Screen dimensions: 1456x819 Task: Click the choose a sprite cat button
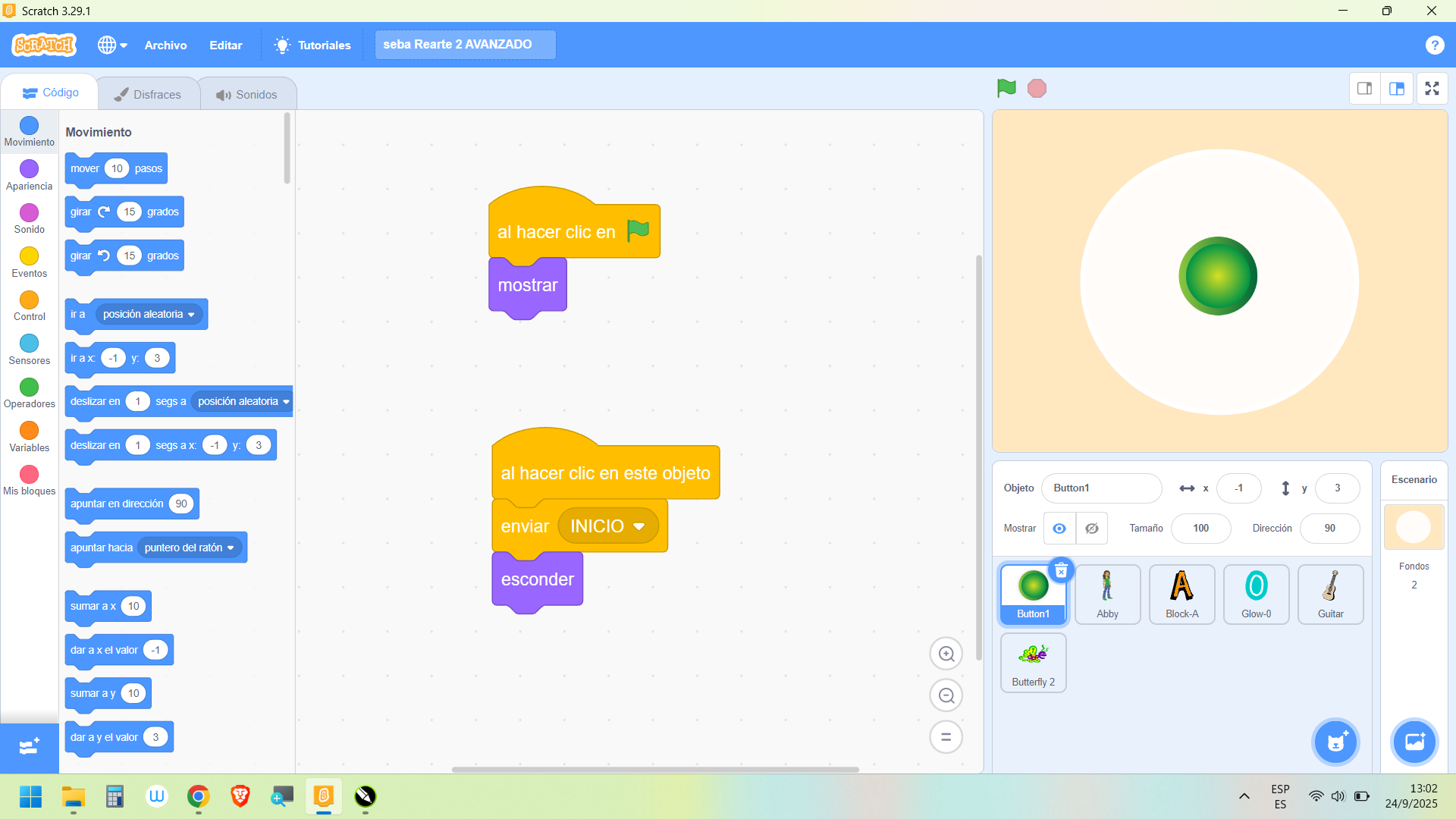coord(1335,742)
